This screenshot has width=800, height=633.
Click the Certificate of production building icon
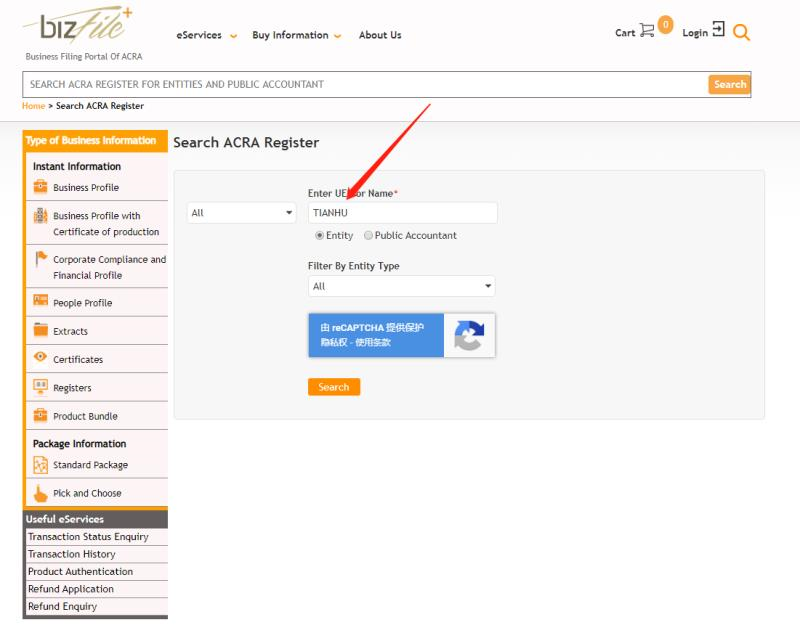pos(40,216)
